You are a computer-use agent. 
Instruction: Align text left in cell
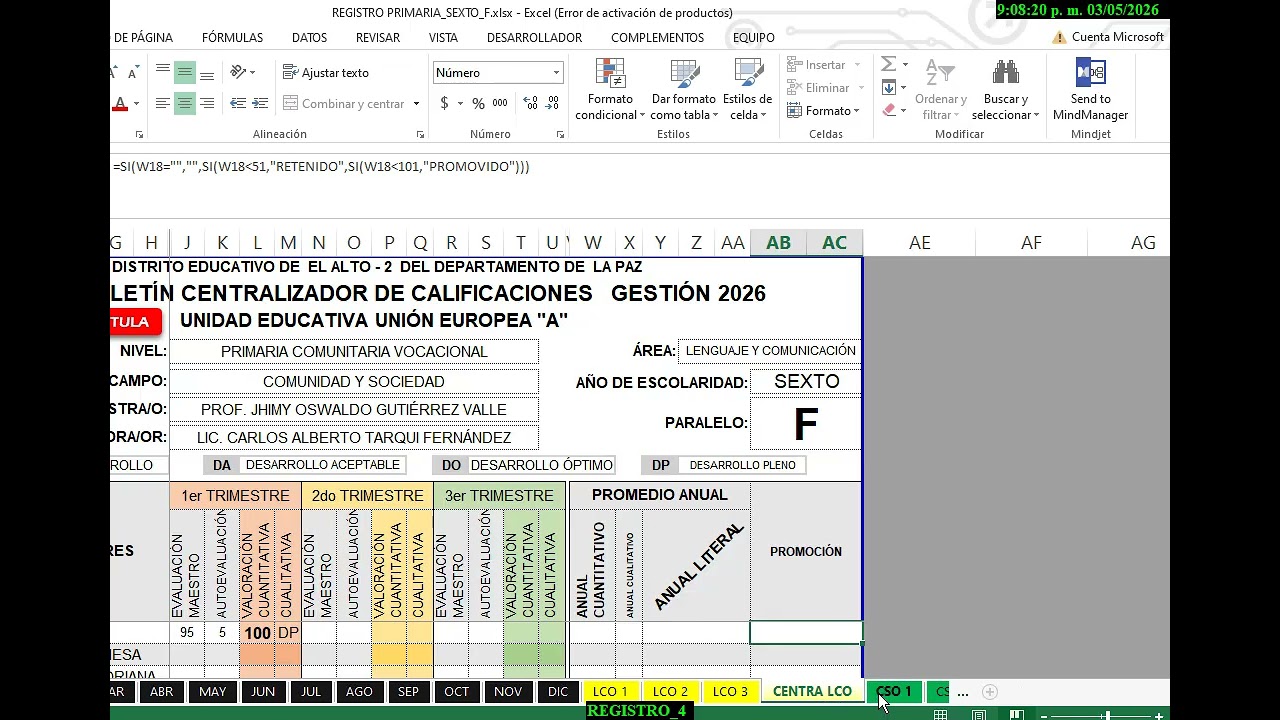(163, 103)
